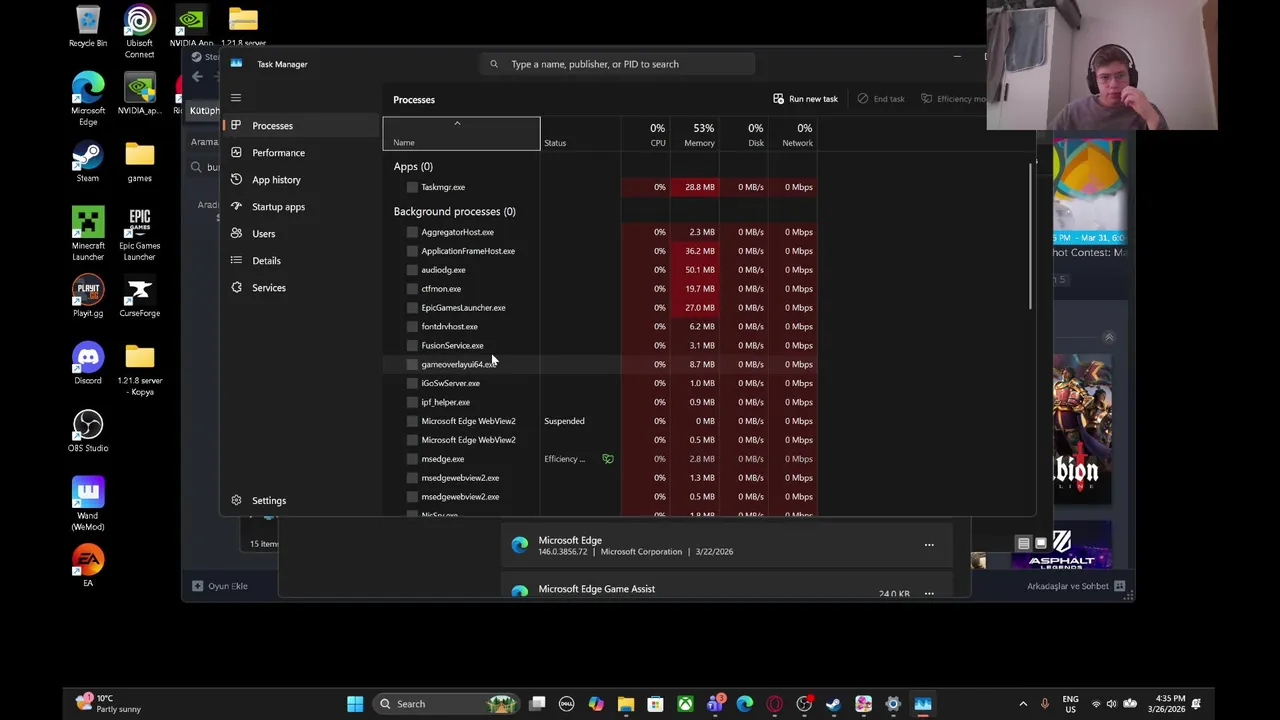Screen dimensions: 1280x720
Task: Select the fontdrvhost.exe process row
Action: pos(600,327)
